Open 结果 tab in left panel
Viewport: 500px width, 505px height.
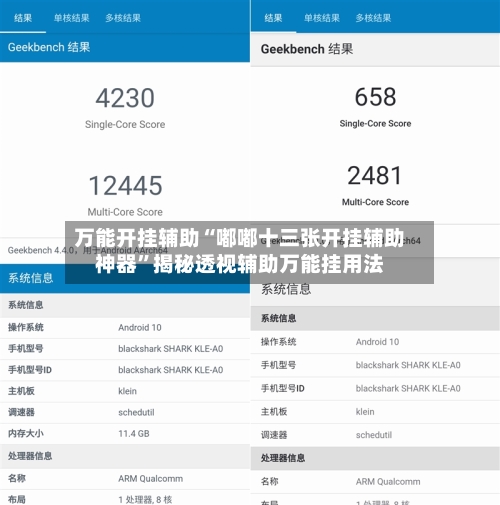(x=23, y=18)
